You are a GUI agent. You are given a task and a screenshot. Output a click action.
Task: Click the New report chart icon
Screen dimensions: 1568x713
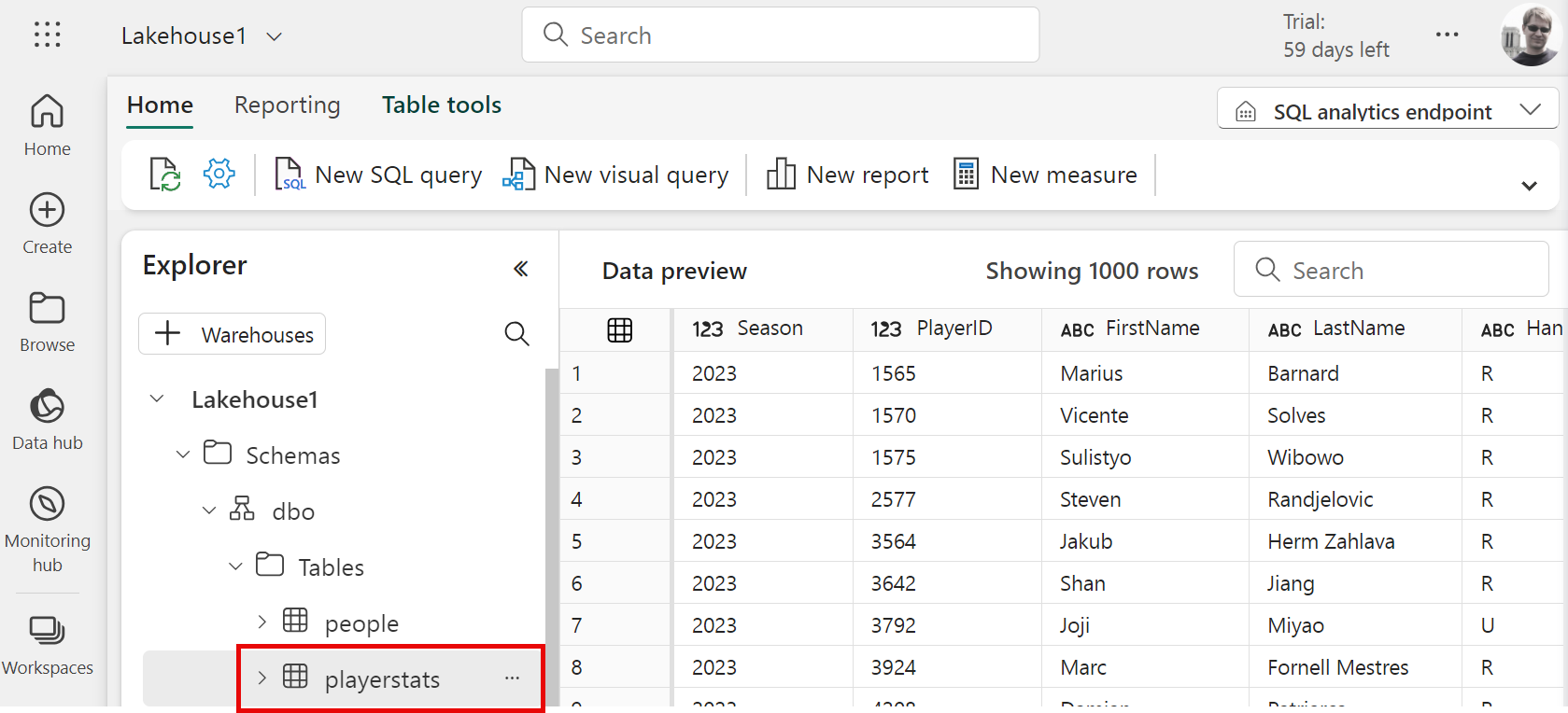coord(781,175)
